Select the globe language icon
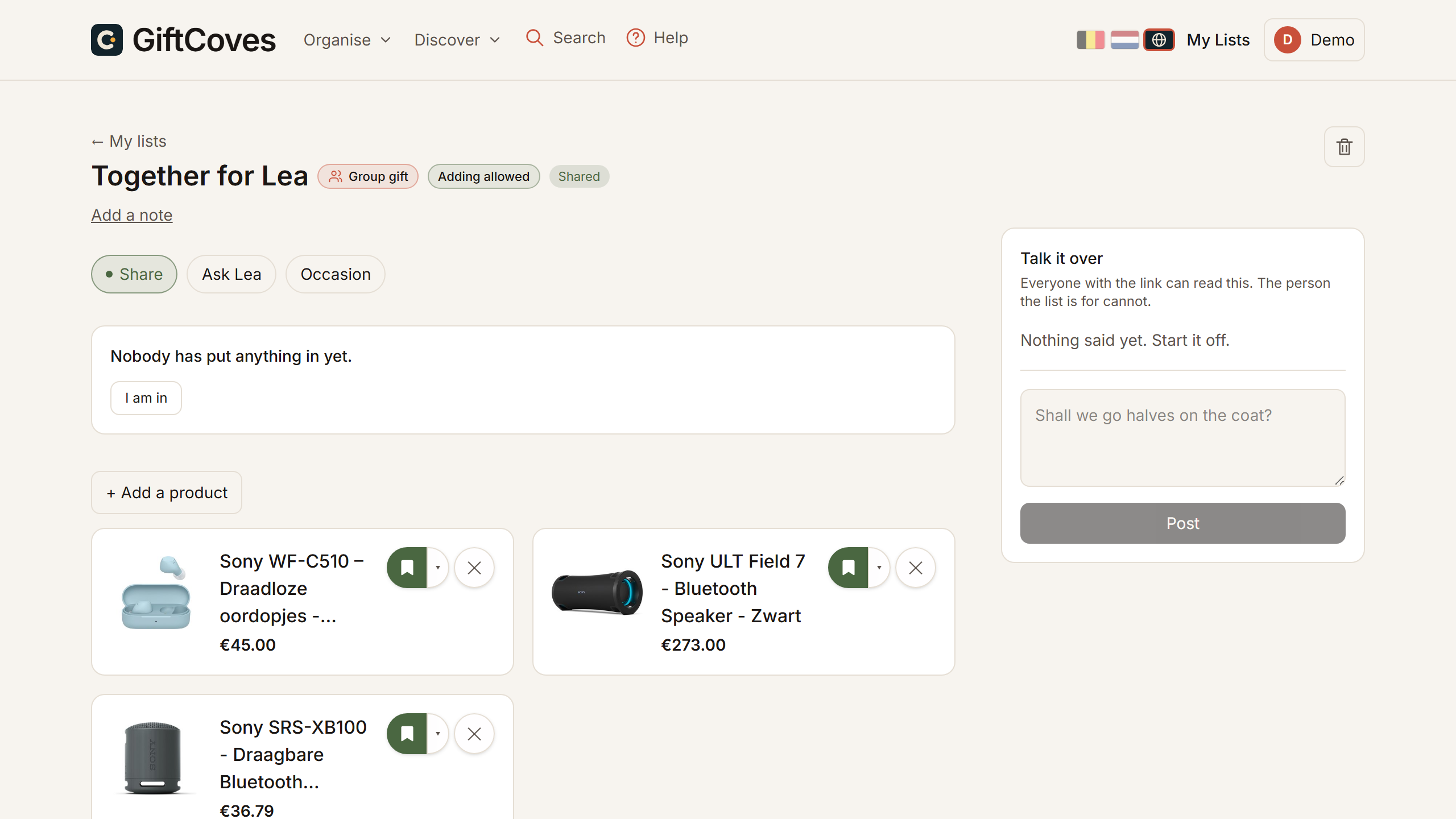The height and width of the screenshot is (819, 1456). click(x=1159, y=40)
